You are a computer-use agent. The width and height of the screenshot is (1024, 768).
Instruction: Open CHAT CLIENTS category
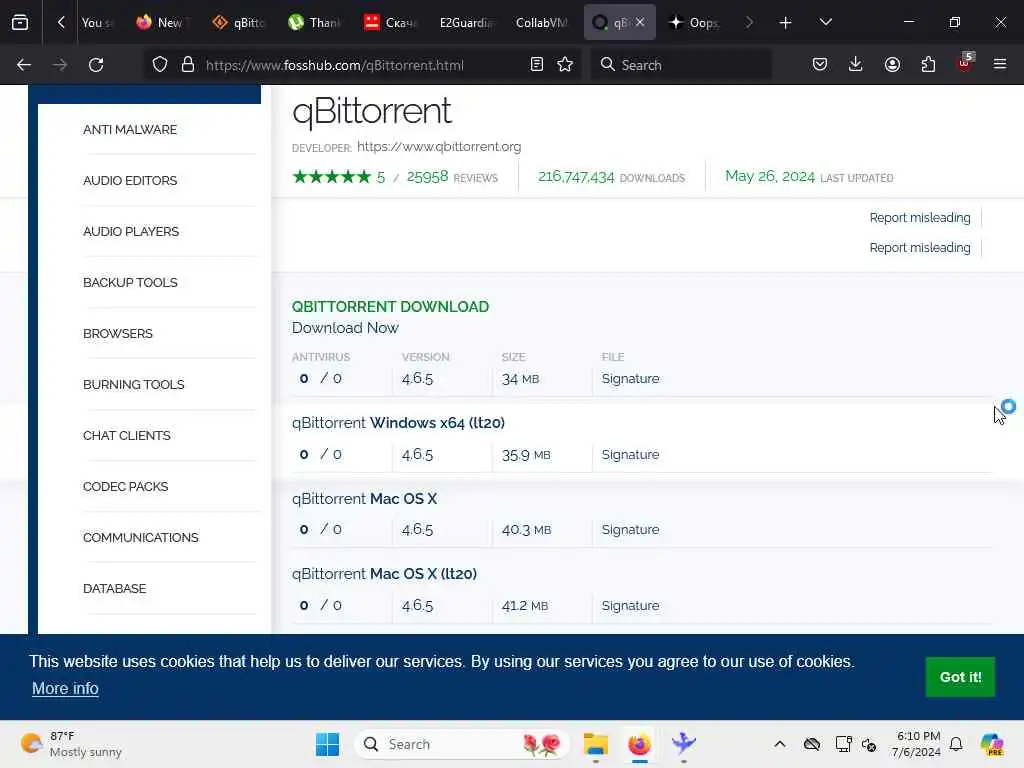click(x=127, y=435)
